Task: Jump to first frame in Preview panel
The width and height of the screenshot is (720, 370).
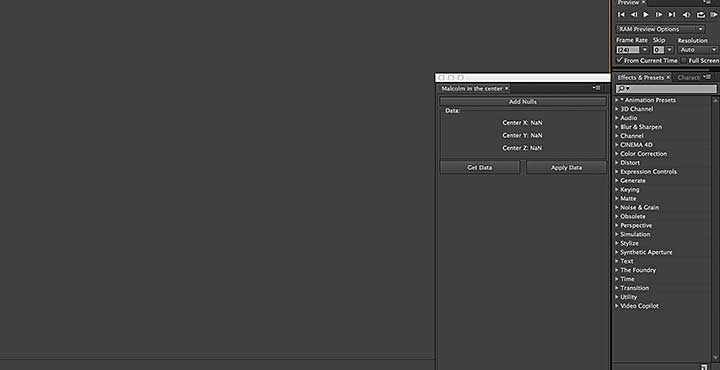Action: (621, 15)
